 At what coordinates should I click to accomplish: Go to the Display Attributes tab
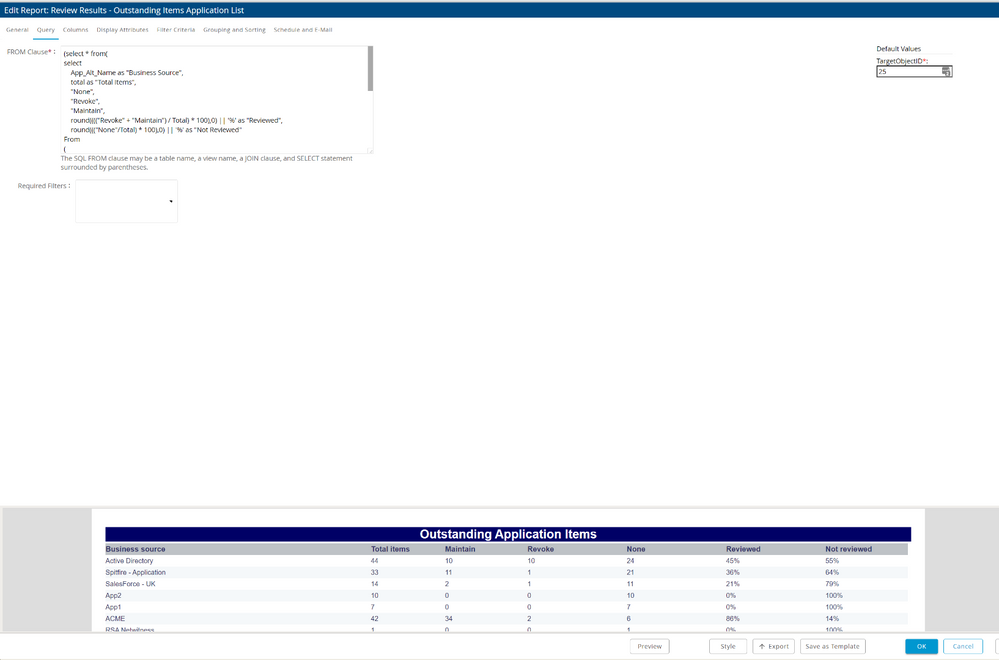[122, 30]
